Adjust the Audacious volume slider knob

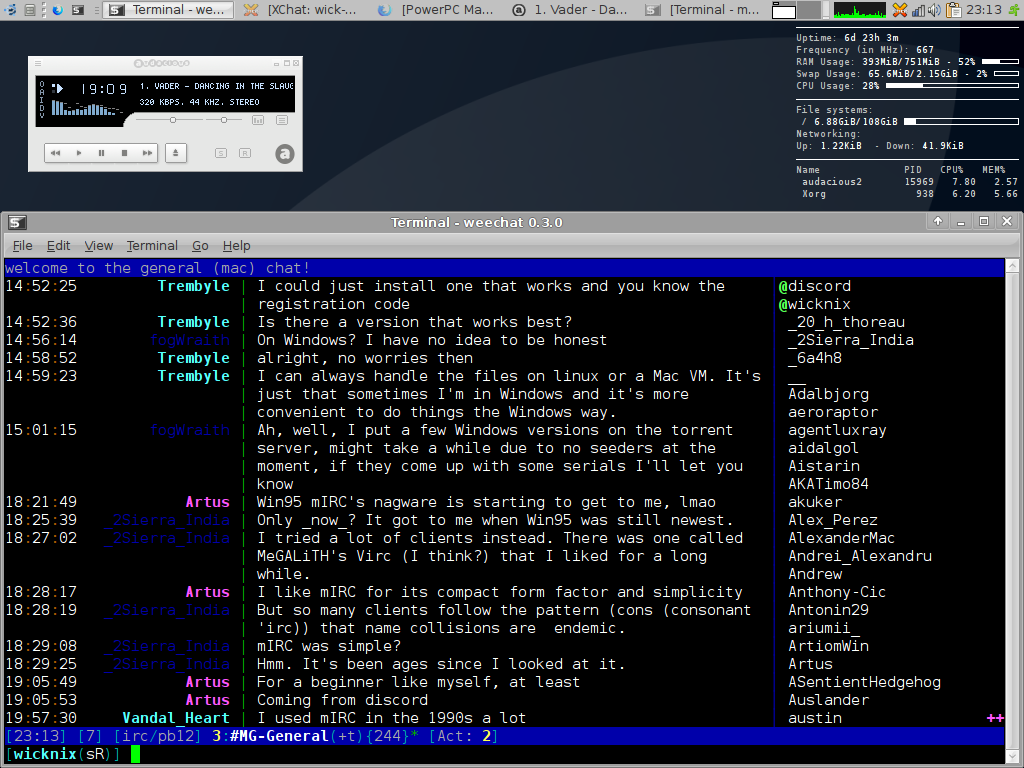pos(173,120)
